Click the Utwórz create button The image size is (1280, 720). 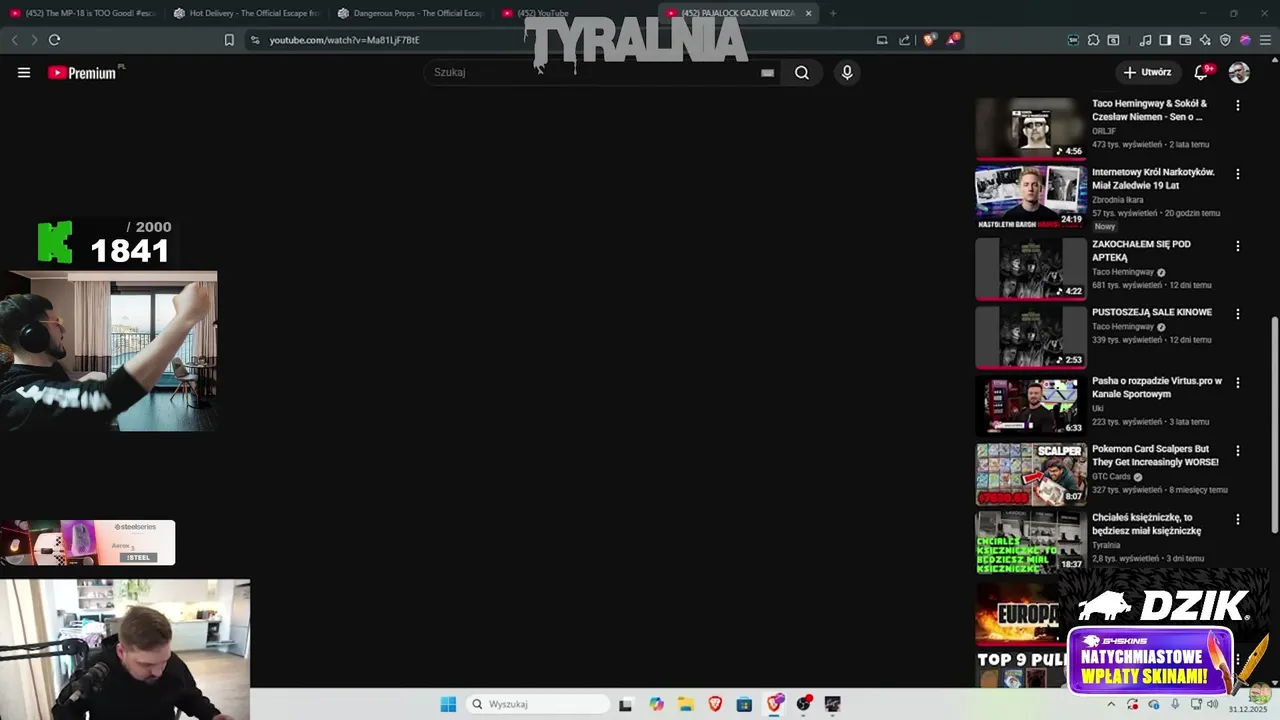click(x=1147, y=72)
